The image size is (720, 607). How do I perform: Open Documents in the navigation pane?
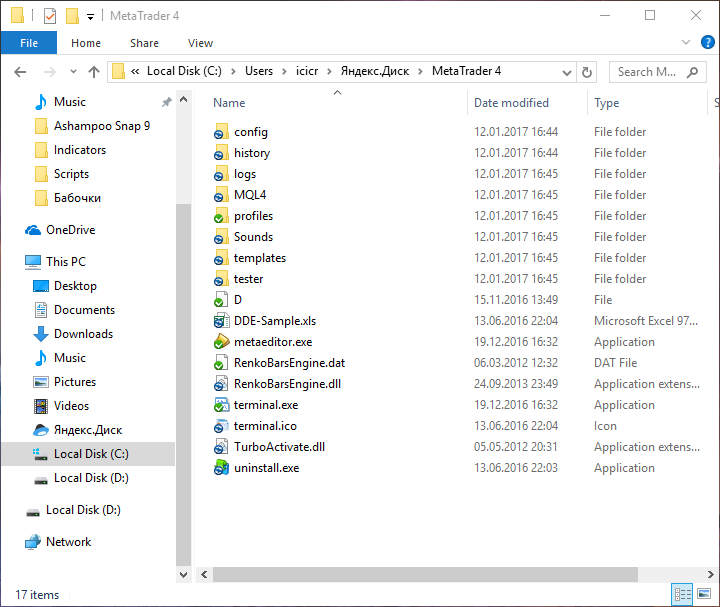[x=84, y=310]
